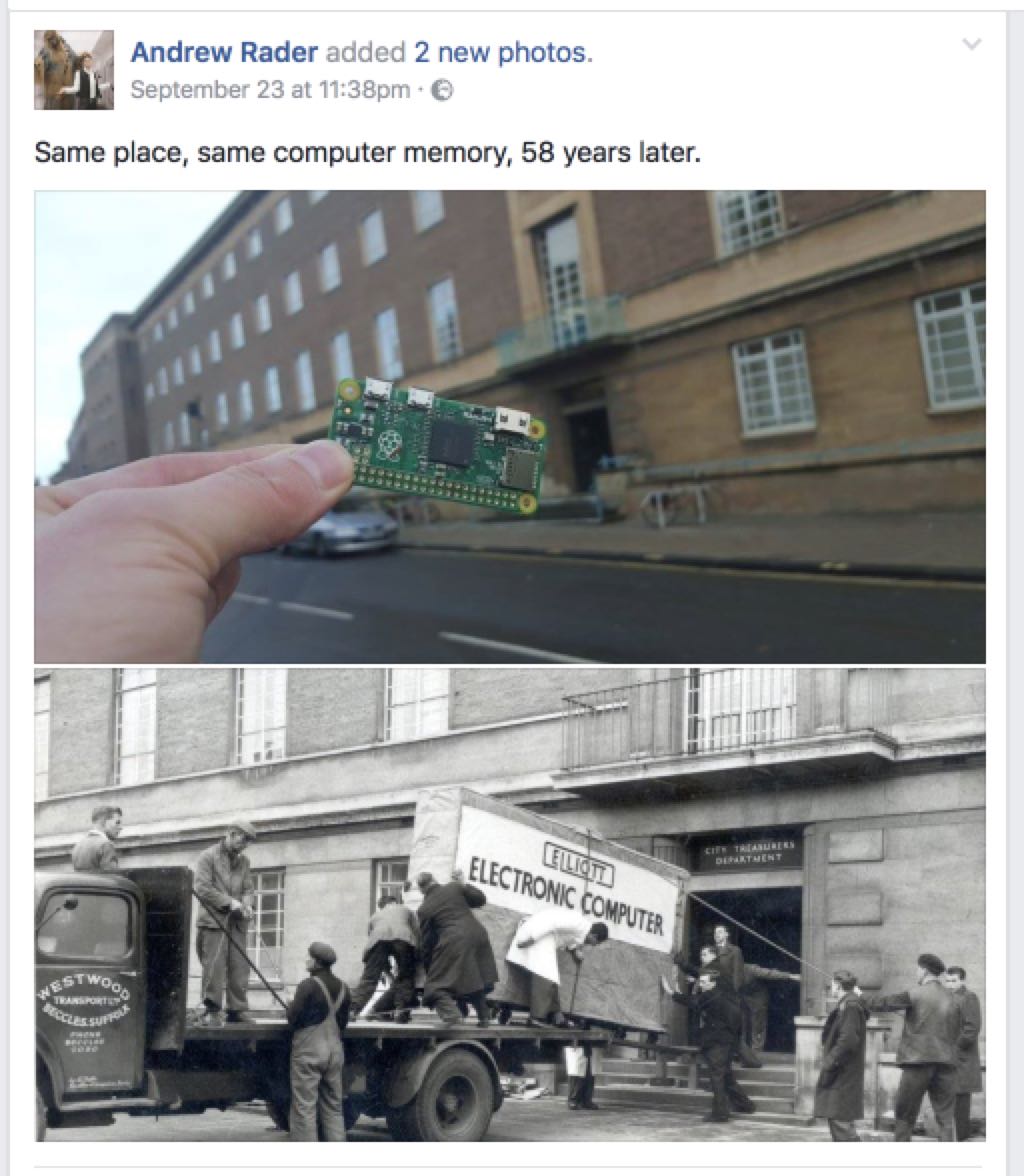Click the silver car parked on the street
This screenshot has height=1176, width=1024.
coord(341,527)
